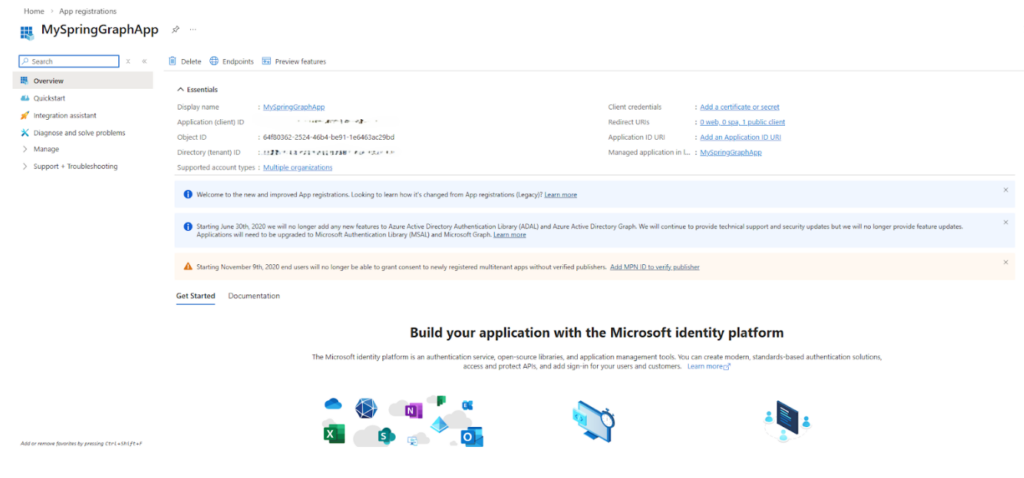Click Learn more in the ADAL banner
Screen dimensions: 1024x478
(x=509, y=234)
